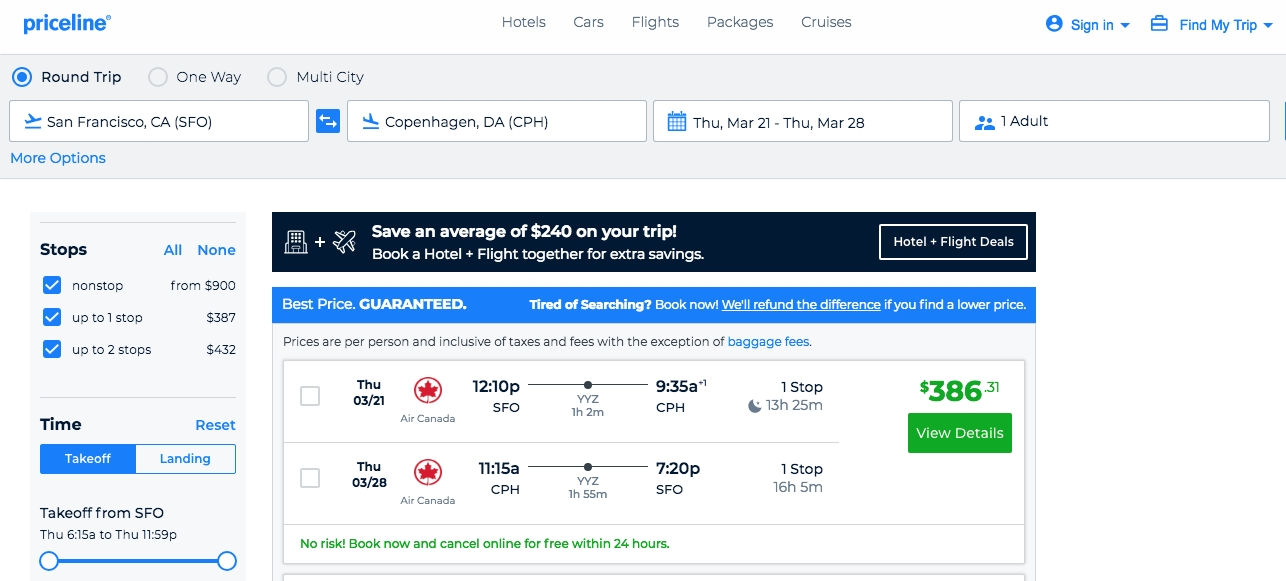Choose the Multi City trip option

pyautogui.click(x=277, y=77)
